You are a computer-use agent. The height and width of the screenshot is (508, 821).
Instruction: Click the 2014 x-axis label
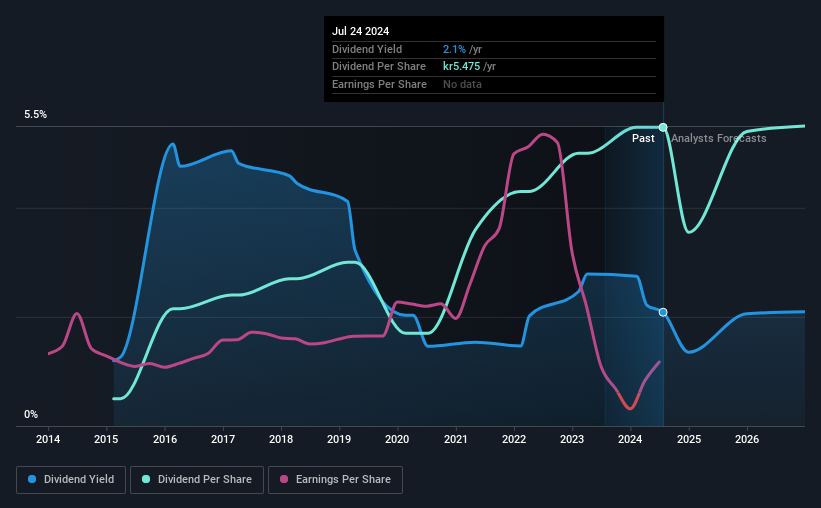(x=48, y=439)
